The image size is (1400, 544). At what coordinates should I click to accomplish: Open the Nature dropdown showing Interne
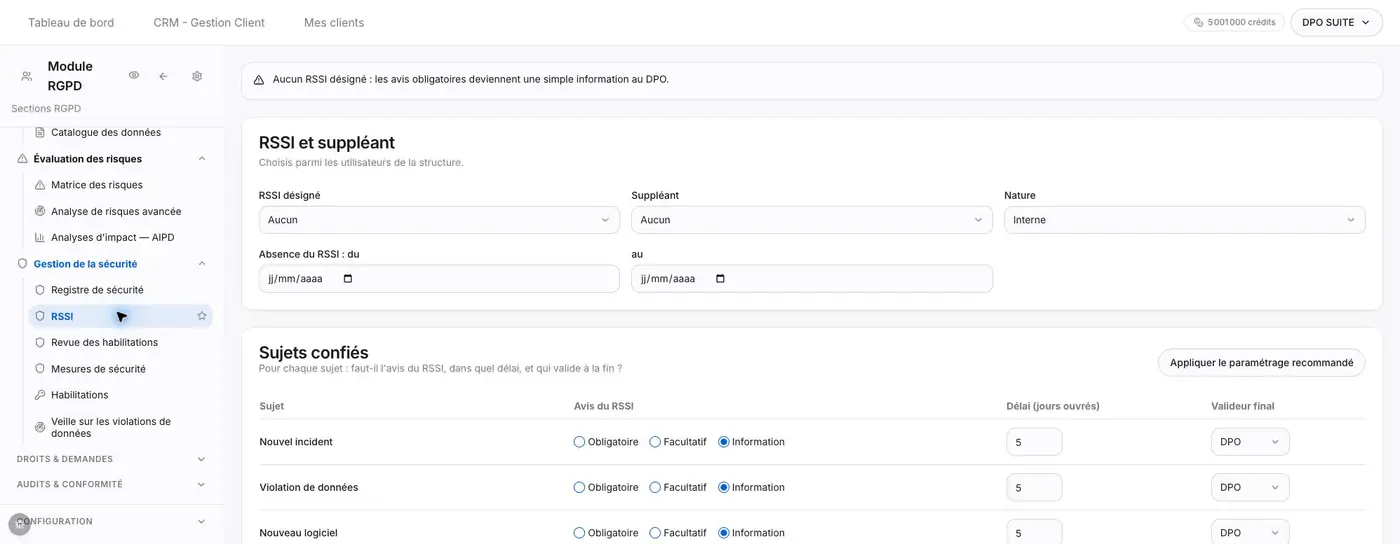click(x=1184, y=220)
